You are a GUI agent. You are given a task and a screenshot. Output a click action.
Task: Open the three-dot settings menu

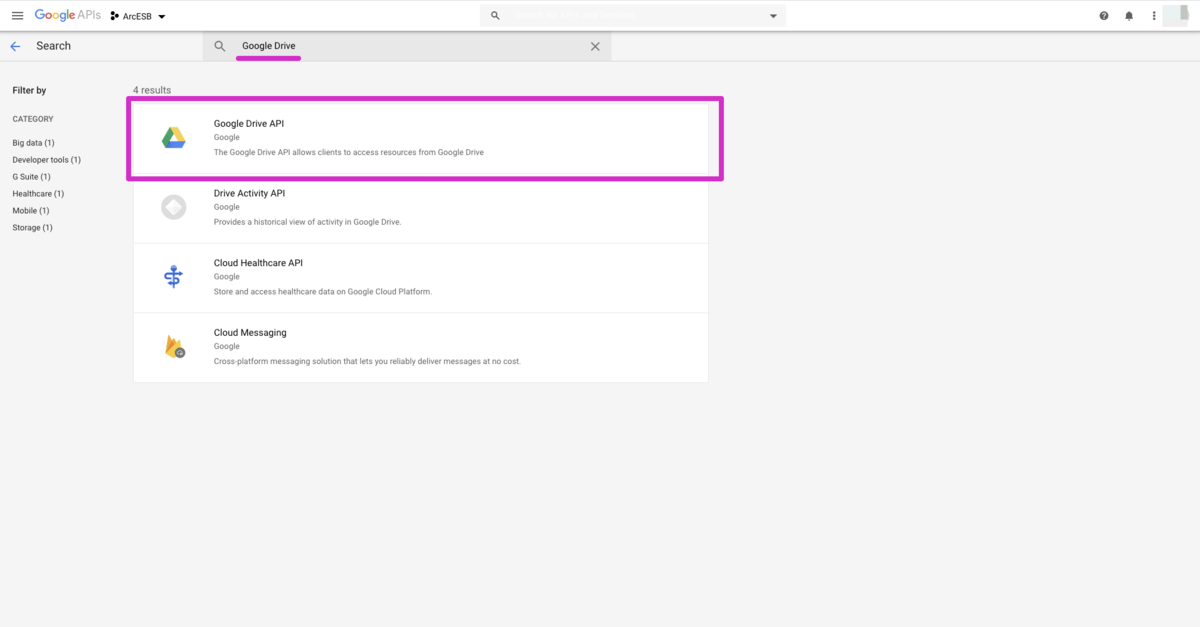point(1154,16)
